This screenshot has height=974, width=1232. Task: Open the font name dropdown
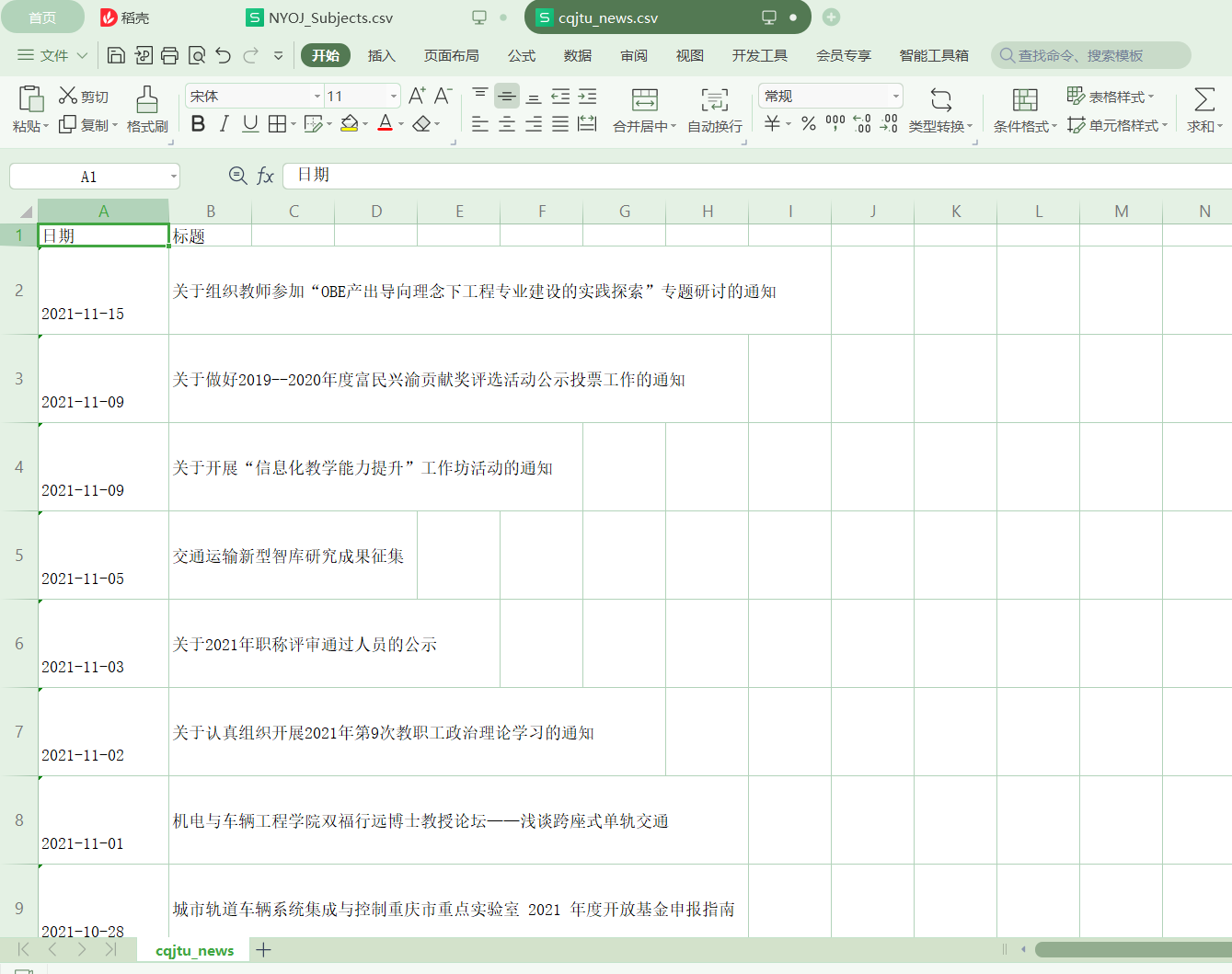(317, 96)
